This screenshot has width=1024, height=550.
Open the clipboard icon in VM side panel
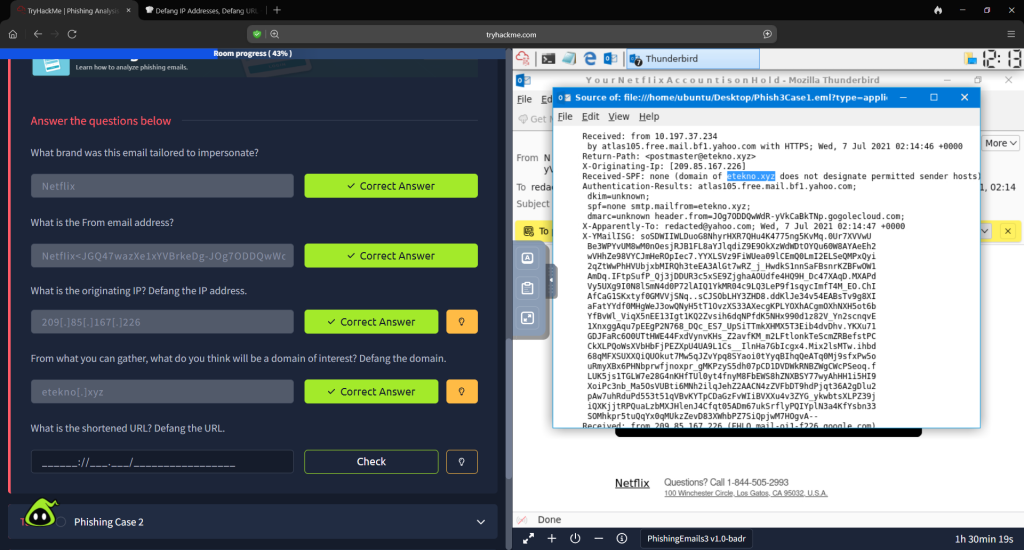pos(527,288)
